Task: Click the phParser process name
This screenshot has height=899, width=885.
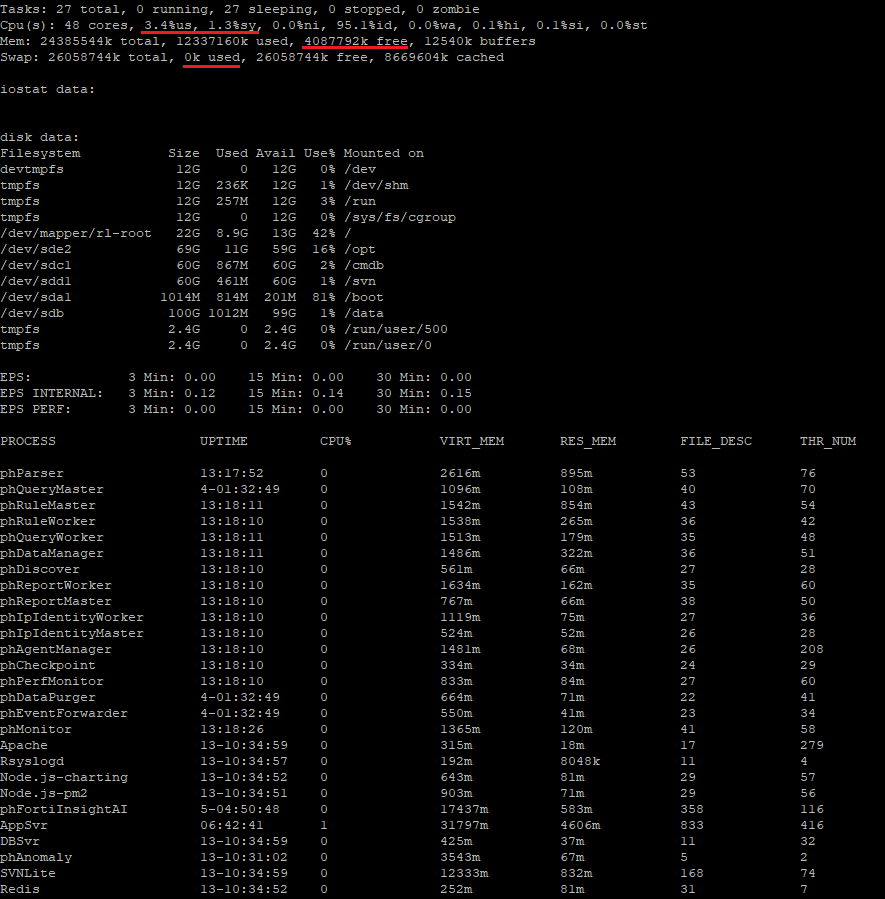Action: [x=32, y=474]
